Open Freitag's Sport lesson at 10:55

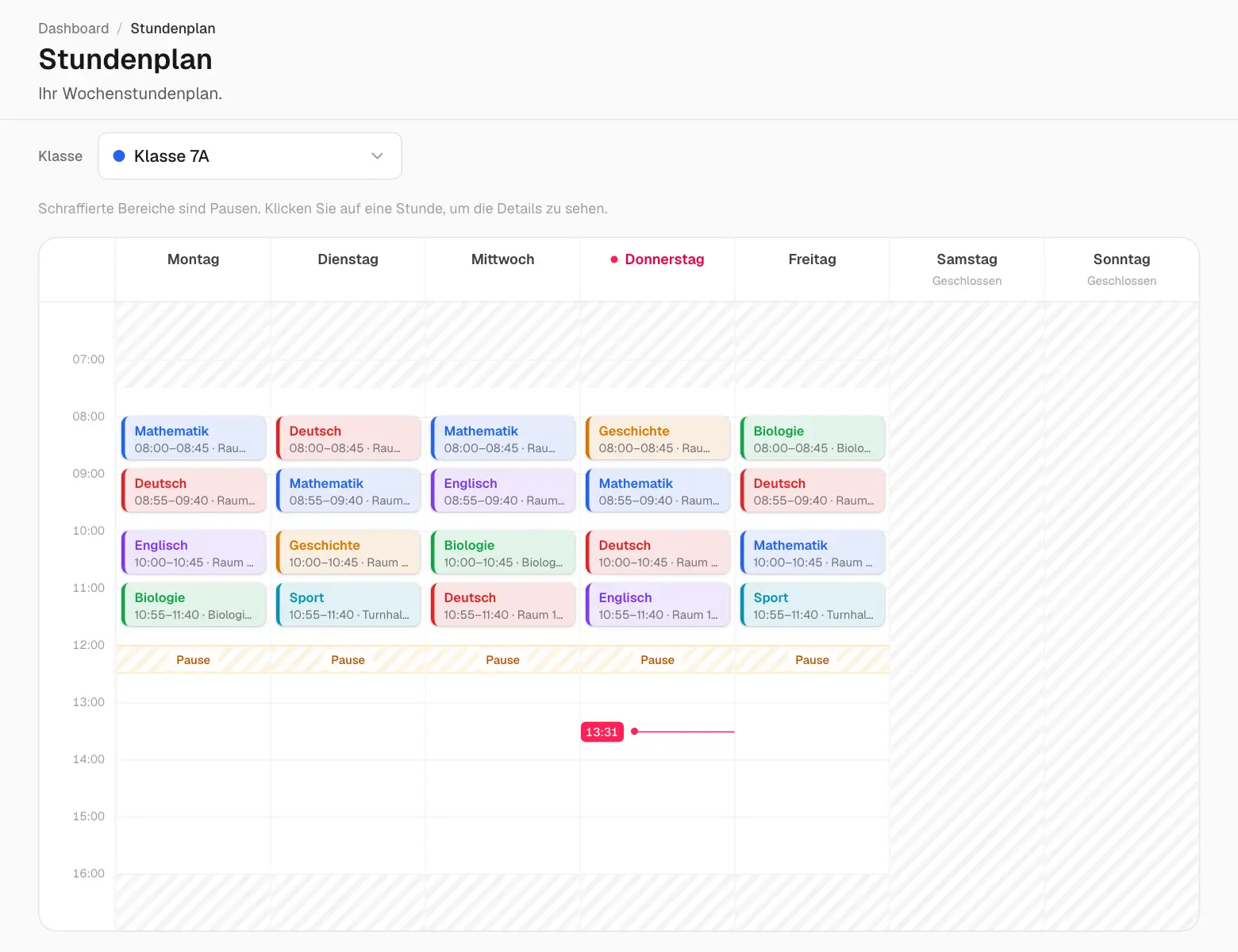[x=813, y=605]
